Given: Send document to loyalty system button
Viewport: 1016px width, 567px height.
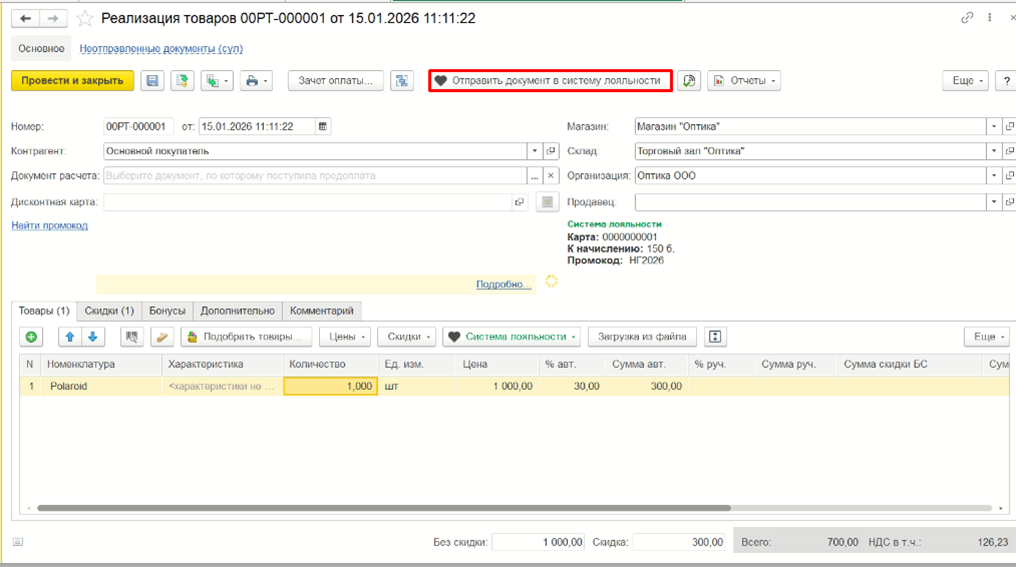Looking at the screenshot, I should [x=550, y=81].
